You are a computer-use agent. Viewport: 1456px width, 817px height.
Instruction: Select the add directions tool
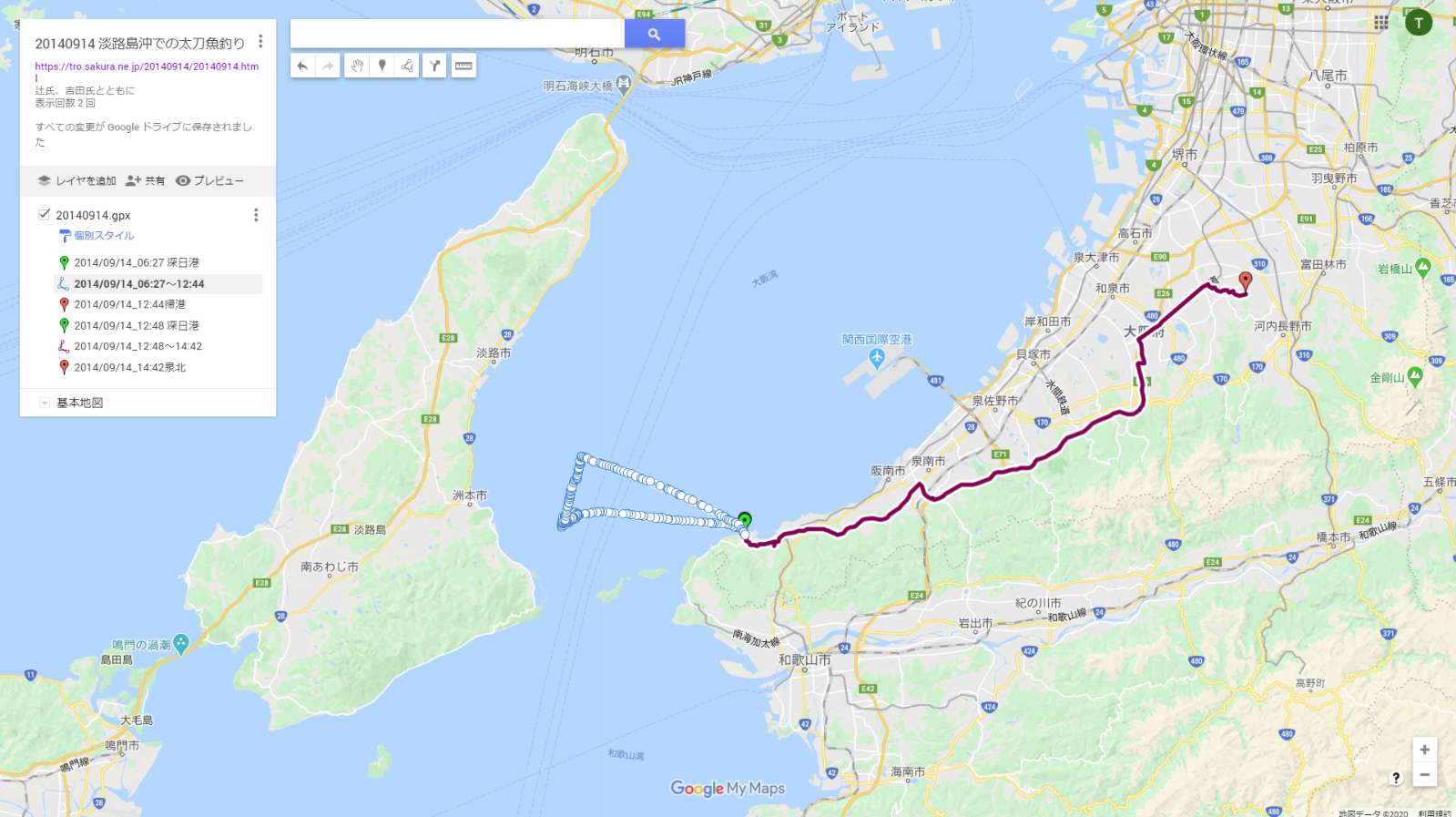[x=435, y=66]
